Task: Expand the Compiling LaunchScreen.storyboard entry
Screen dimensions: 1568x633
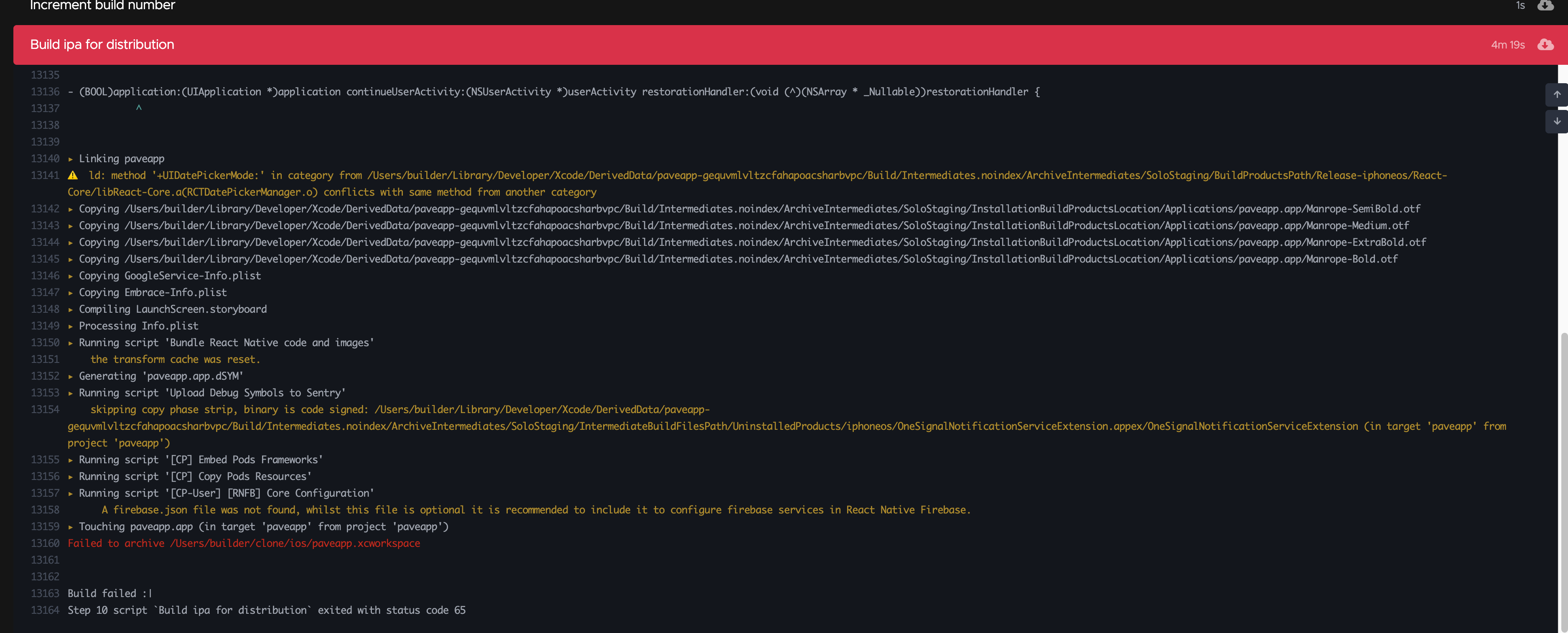Action: coord(71,309)
